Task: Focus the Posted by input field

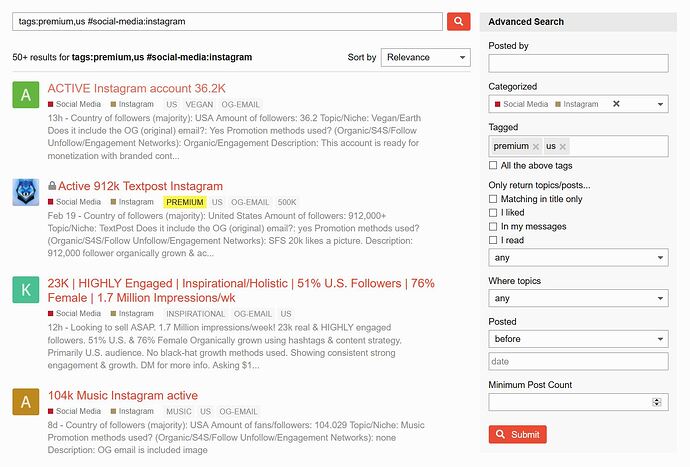Action: pos(578,63)
